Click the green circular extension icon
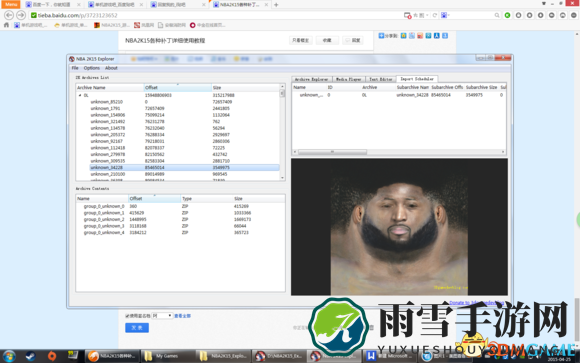Screen dimensions: 580x363 pyautogui.click(x=508, y=15)
